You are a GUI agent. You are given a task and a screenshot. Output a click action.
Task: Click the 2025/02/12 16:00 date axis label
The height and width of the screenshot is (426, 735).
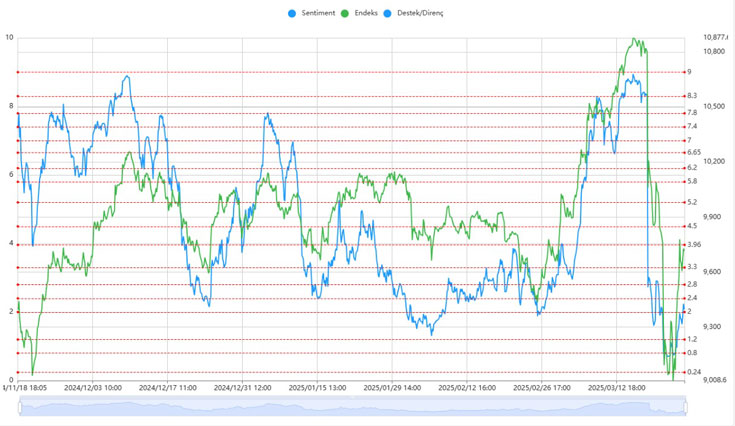[465, 387]
